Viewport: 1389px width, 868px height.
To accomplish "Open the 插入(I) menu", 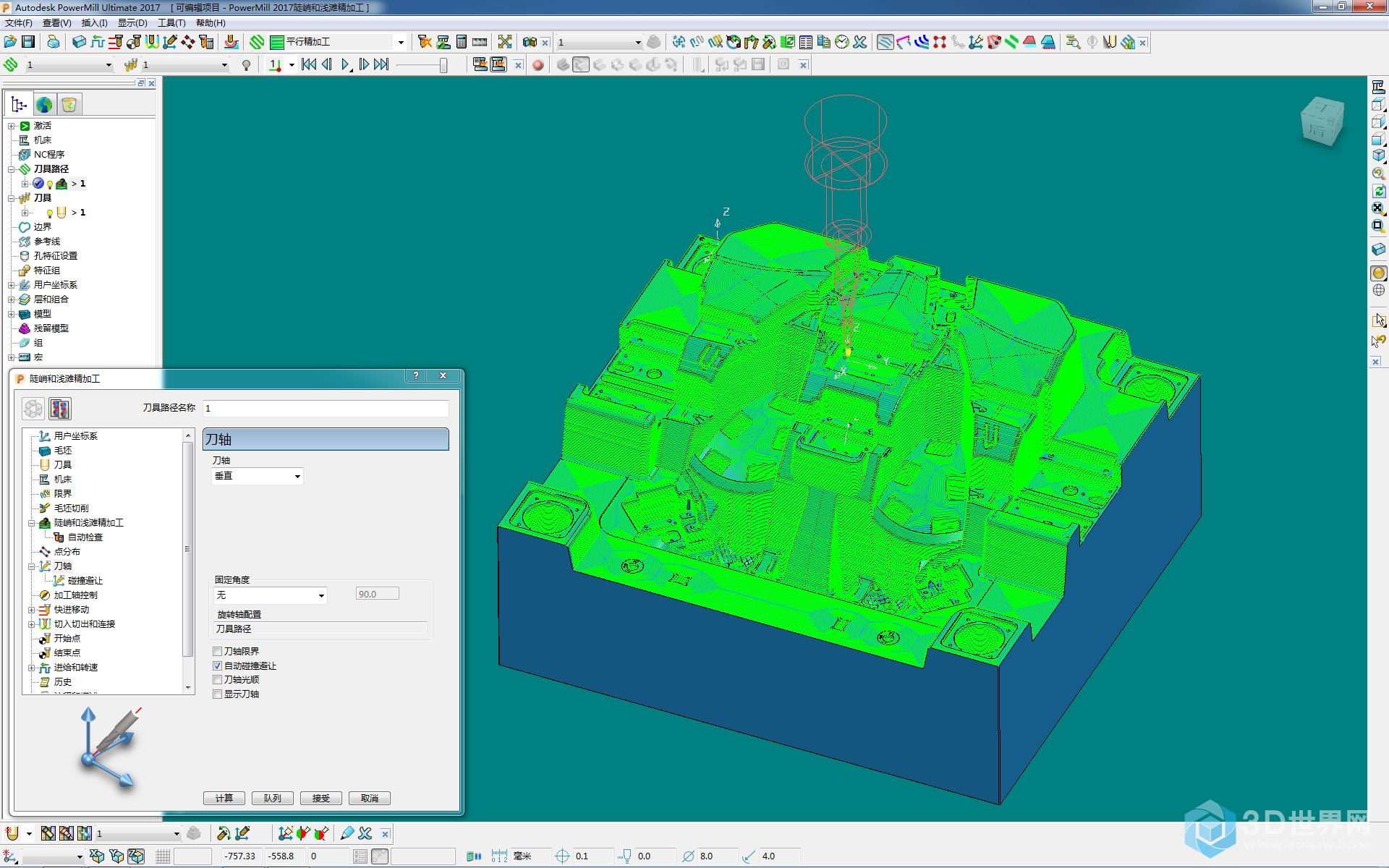I will [95, 23].
